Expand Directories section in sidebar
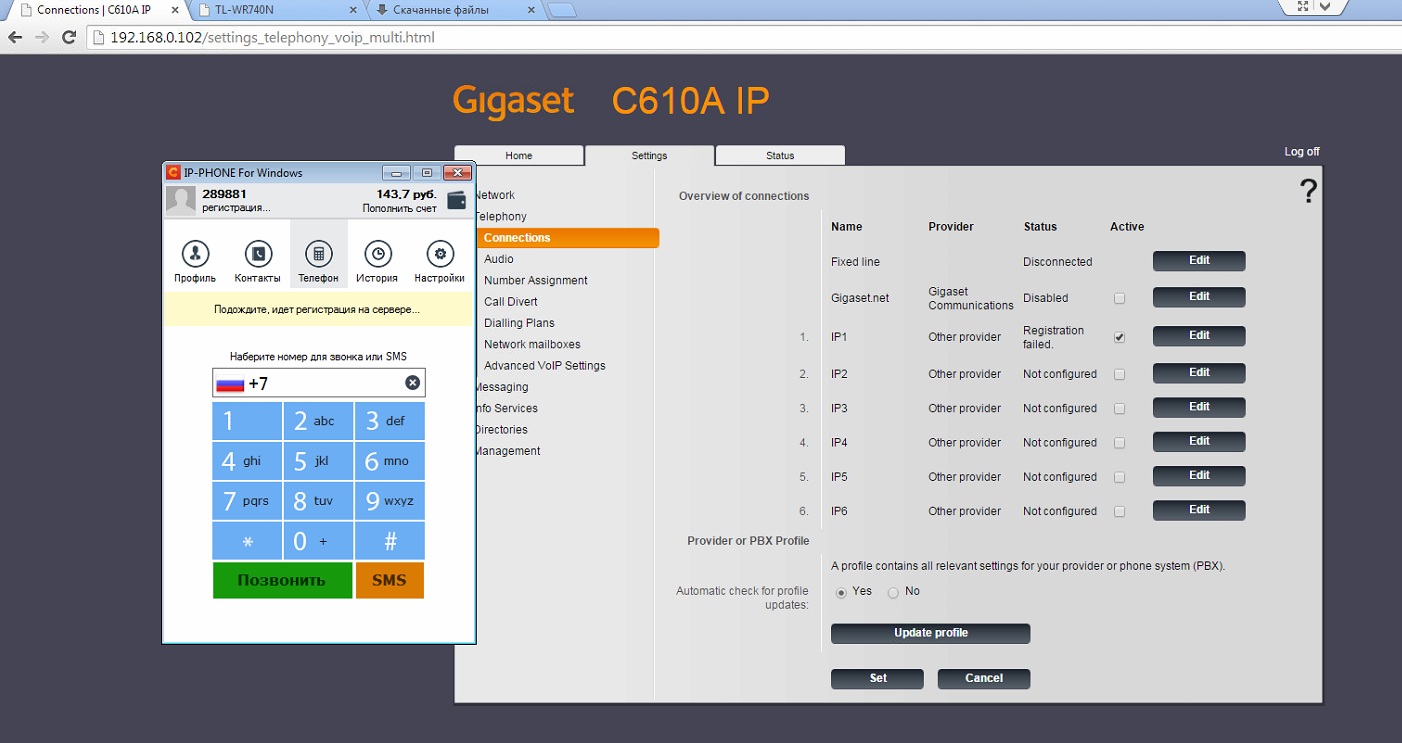The height and width of the screenshot is (743, 1402). pos(501,430)
